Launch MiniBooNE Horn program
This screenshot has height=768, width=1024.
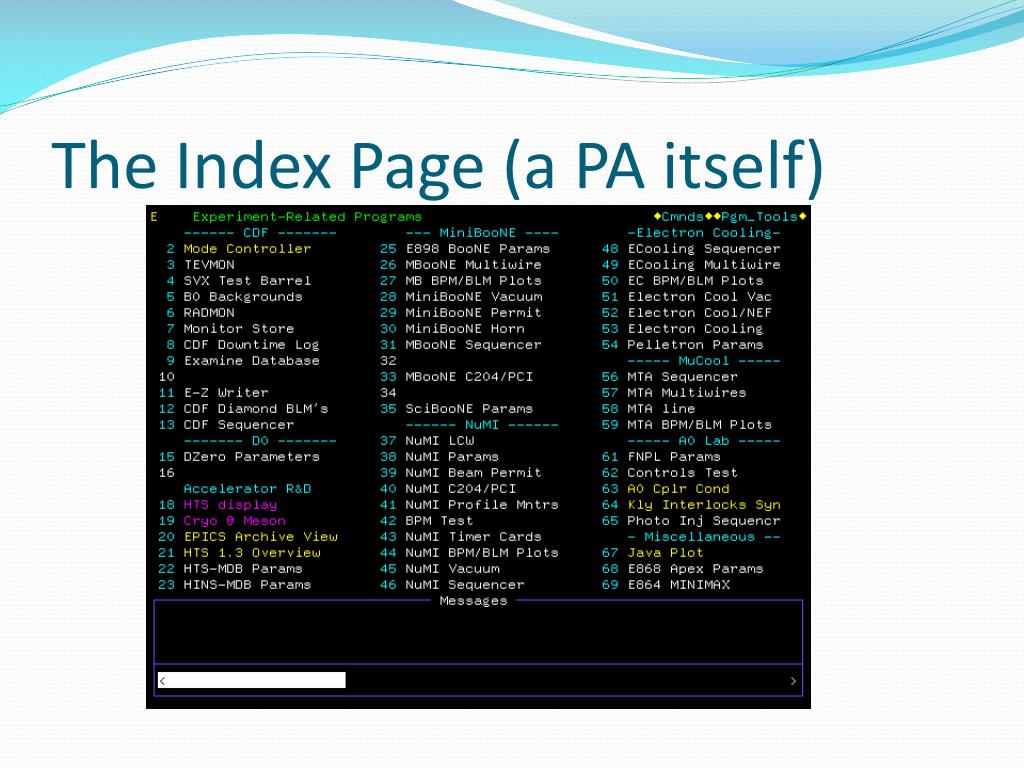click(465, 328)
